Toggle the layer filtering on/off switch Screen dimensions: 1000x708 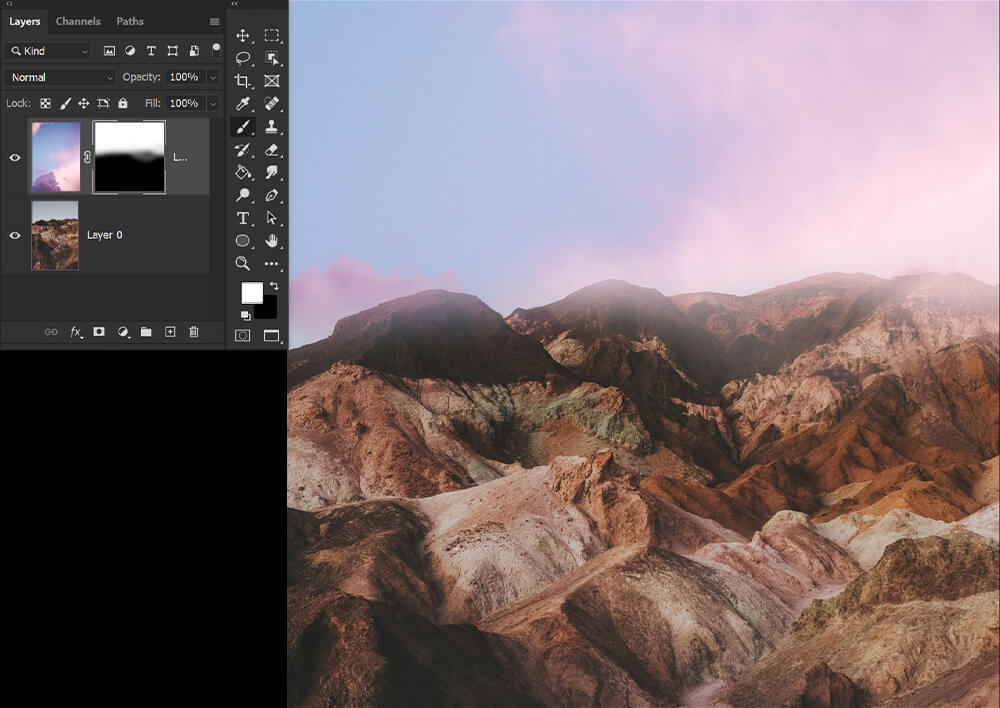[216, 48]
